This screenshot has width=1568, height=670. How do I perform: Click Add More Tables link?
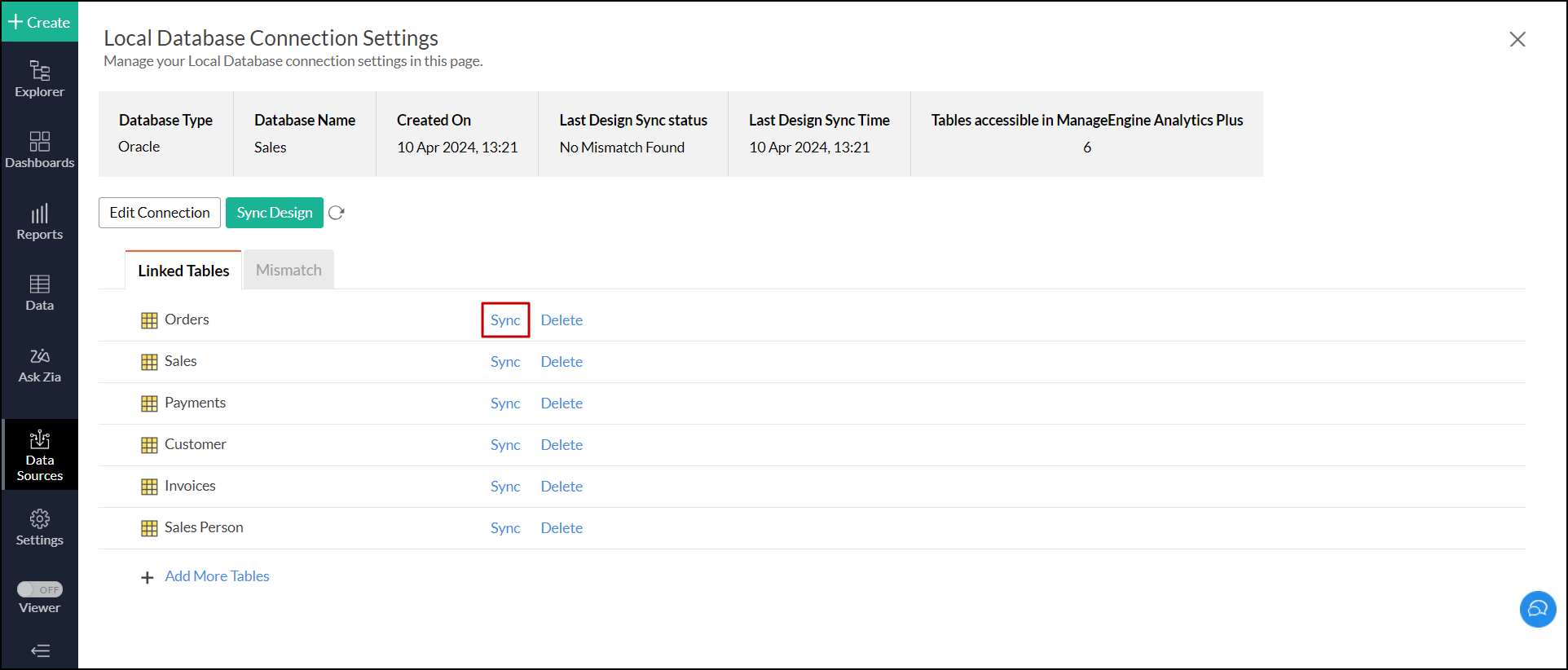click(217, 576)
